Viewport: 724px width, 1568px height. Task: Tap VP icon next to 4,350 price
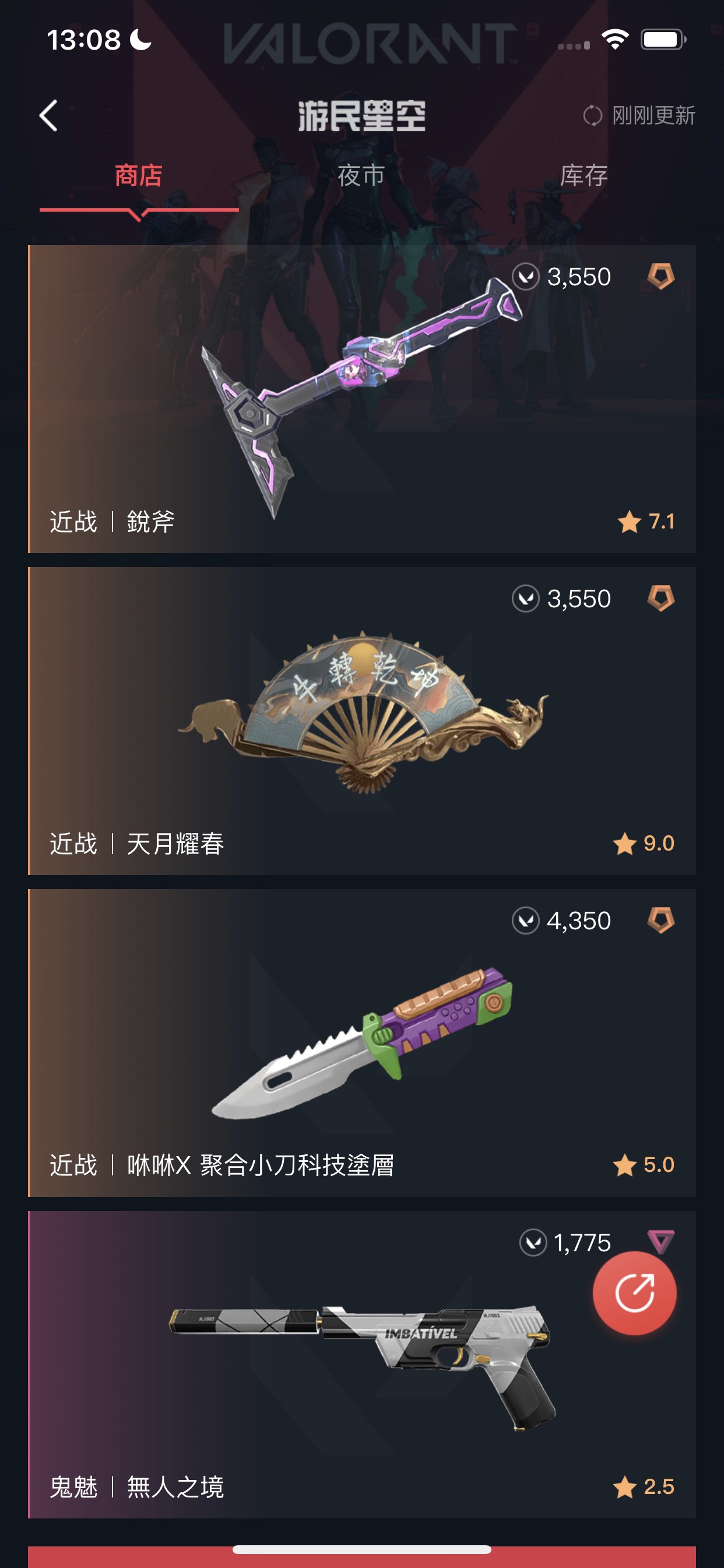525,921
